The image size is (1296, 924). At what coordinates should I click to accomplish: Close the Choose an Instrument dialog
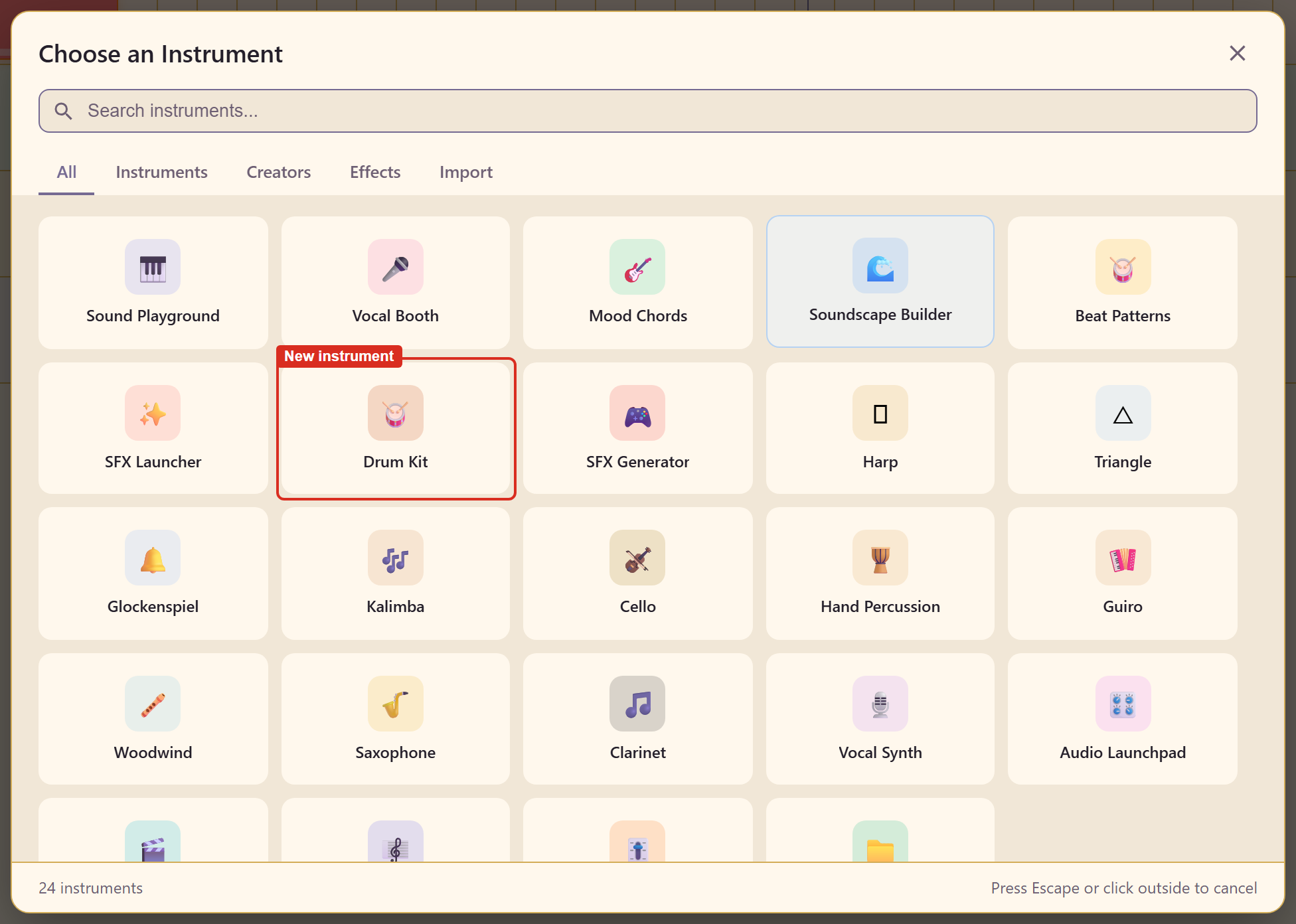click(1237, 53)
